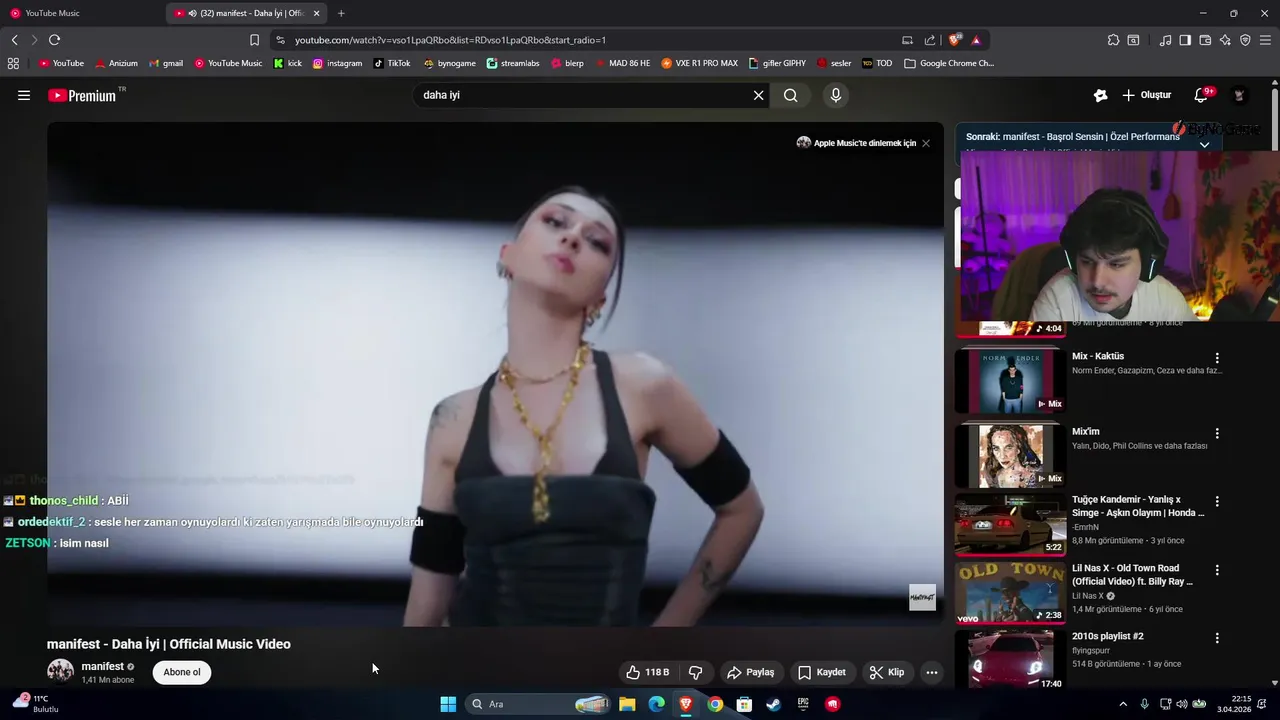Share the video via Paylaş

pyautogui.click(x=750, y=672)
